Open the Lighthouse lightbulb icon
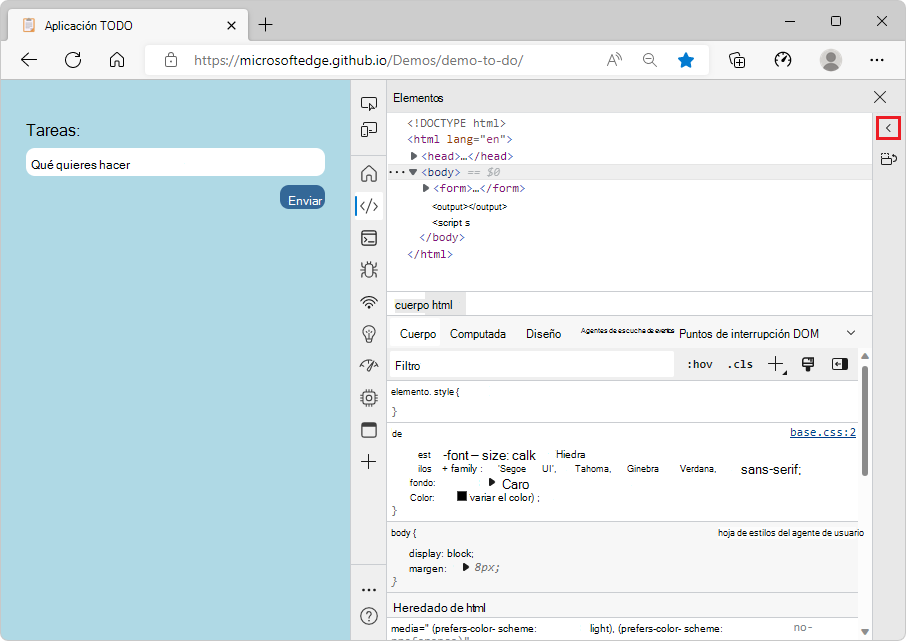The height and width of the screenshot is (641, 906). click(369, 334)
